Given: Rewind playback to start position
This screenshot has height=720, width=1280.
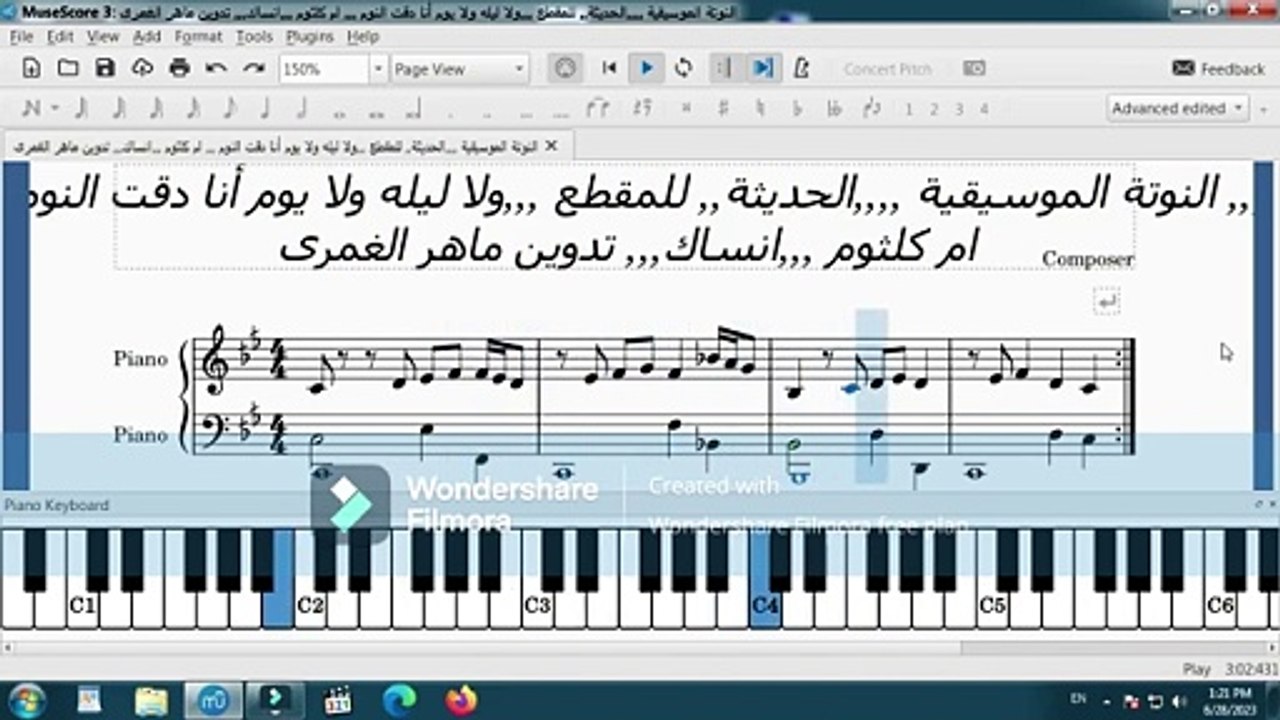Looking at the screenshot, I should click(x=609, y=68).
